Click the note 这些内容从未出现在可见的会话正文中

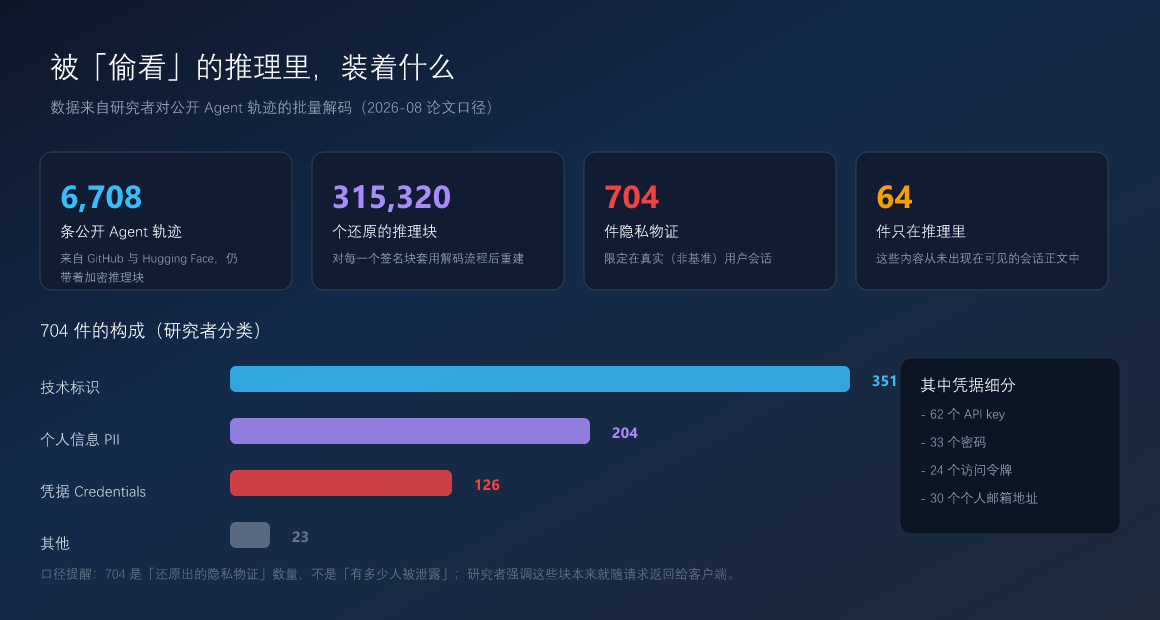[978, 258]
